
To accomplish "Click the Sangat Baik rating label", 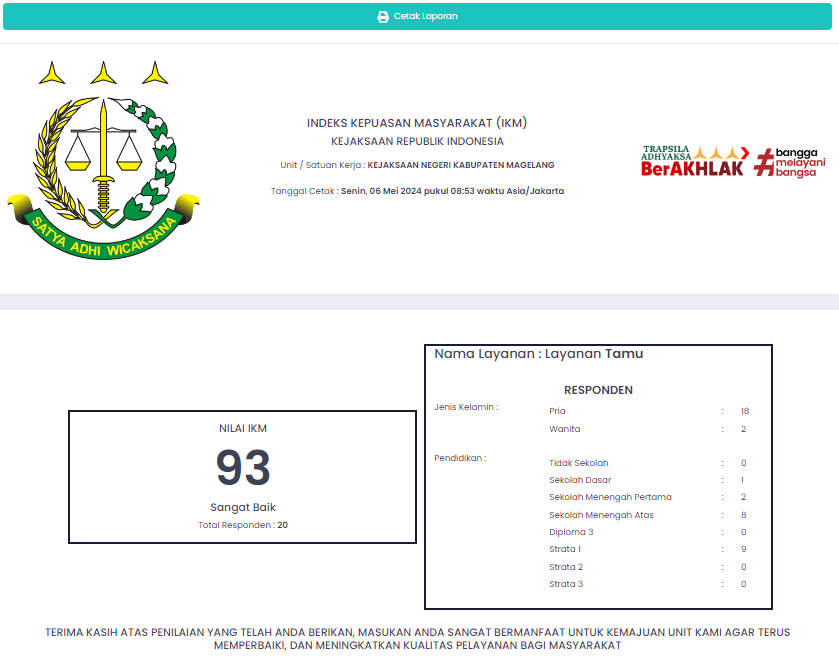I will [x=243, y=507].
